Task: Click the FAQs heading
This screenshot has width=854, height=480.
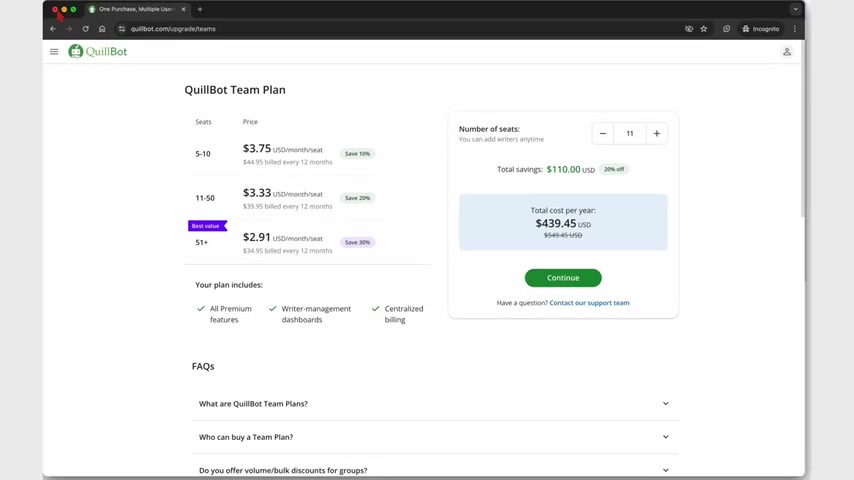Action: 203,367
